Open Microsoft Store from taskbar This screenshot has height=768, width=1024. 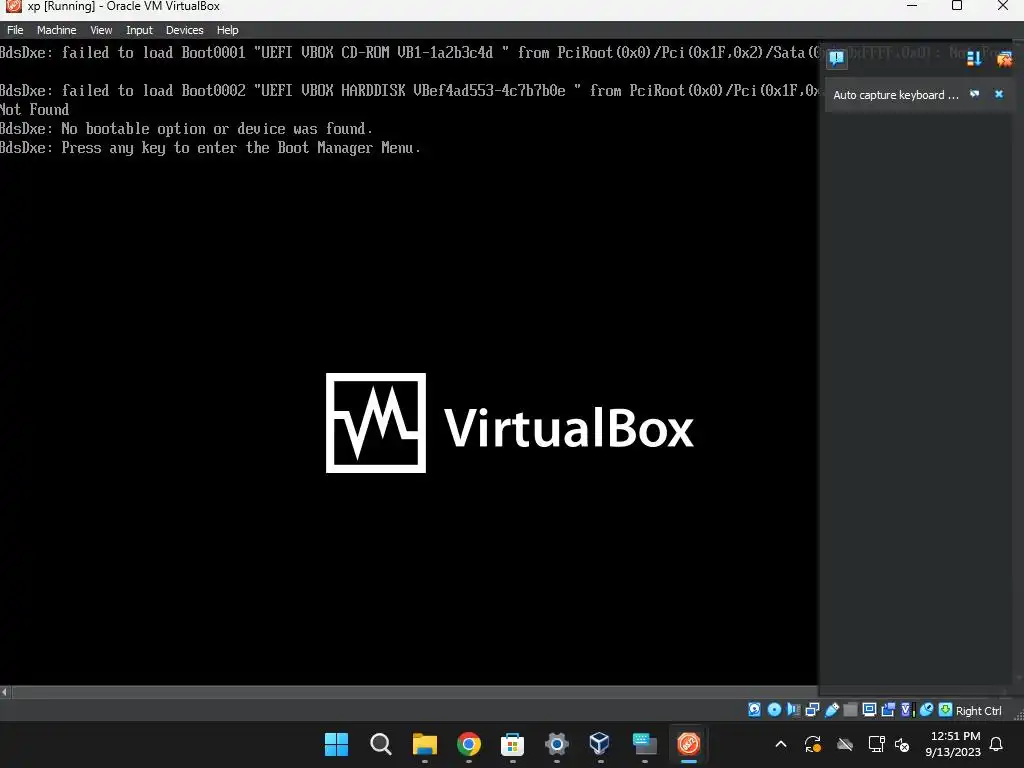point(513,744)
